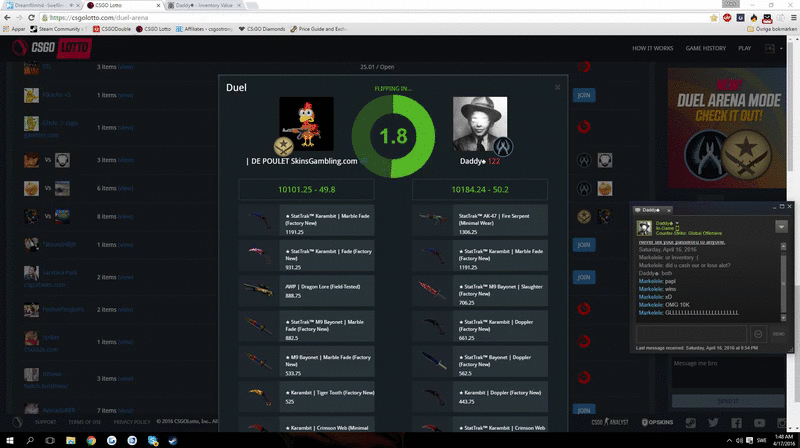This screenshot has height=448, width=800.
Task: Click the red spinner on the 25.01 Open row
Action: point(584,66)
